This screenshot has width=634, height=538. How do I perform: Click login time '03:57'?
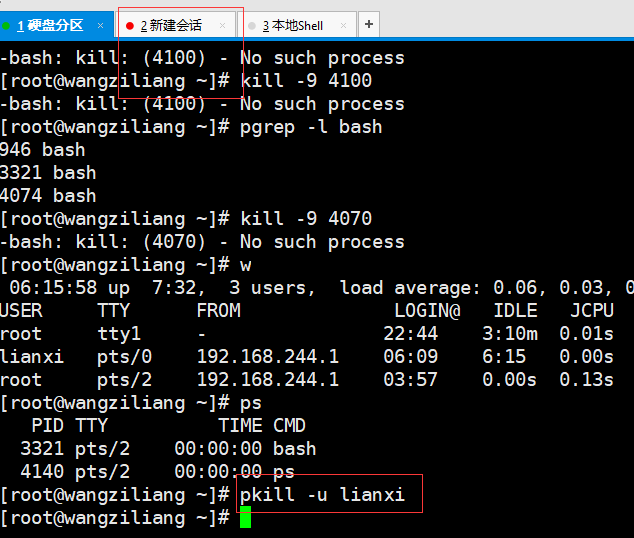point(410,380)
